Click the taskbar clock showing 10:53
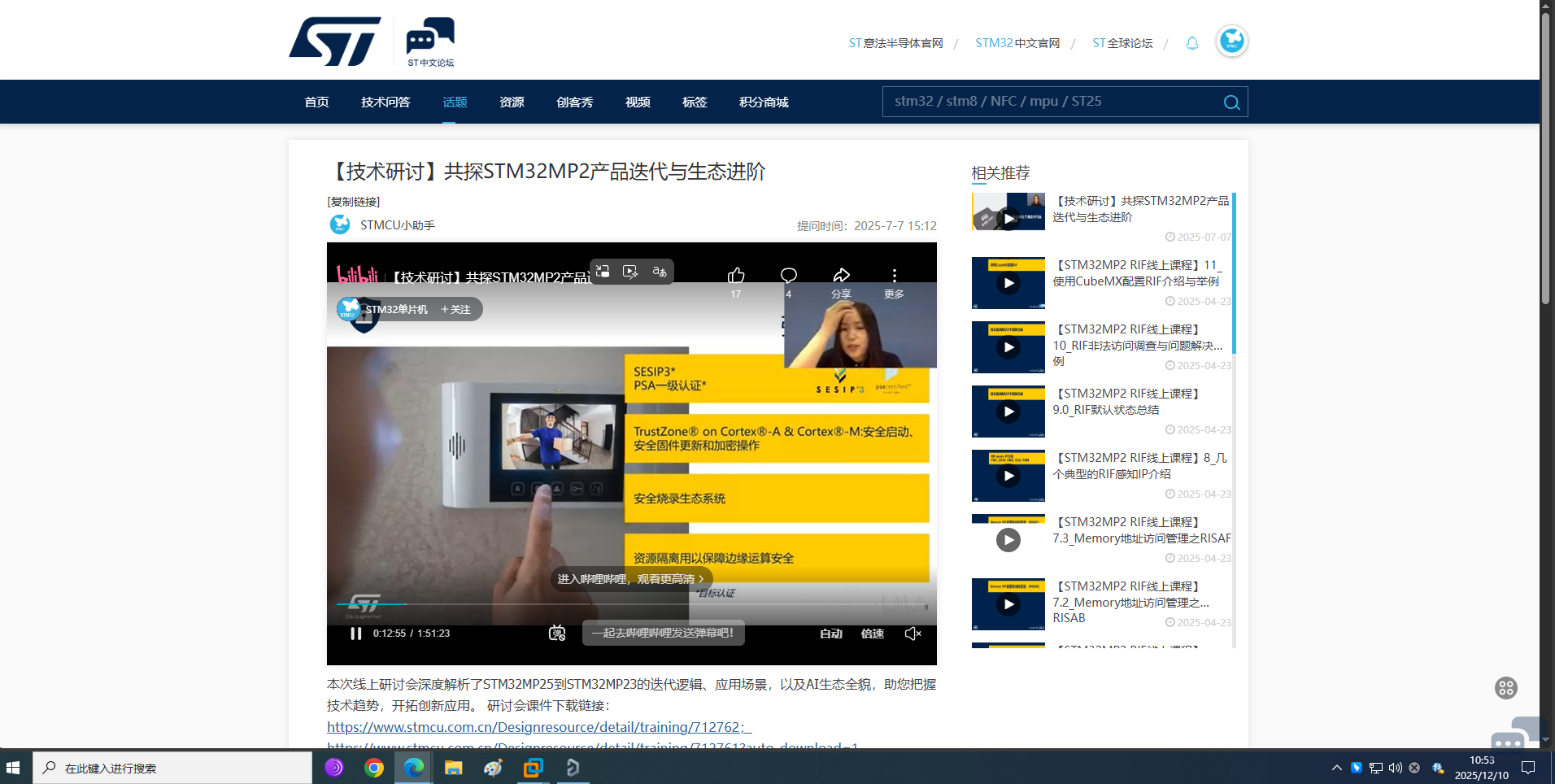 tap(1482, 768)
